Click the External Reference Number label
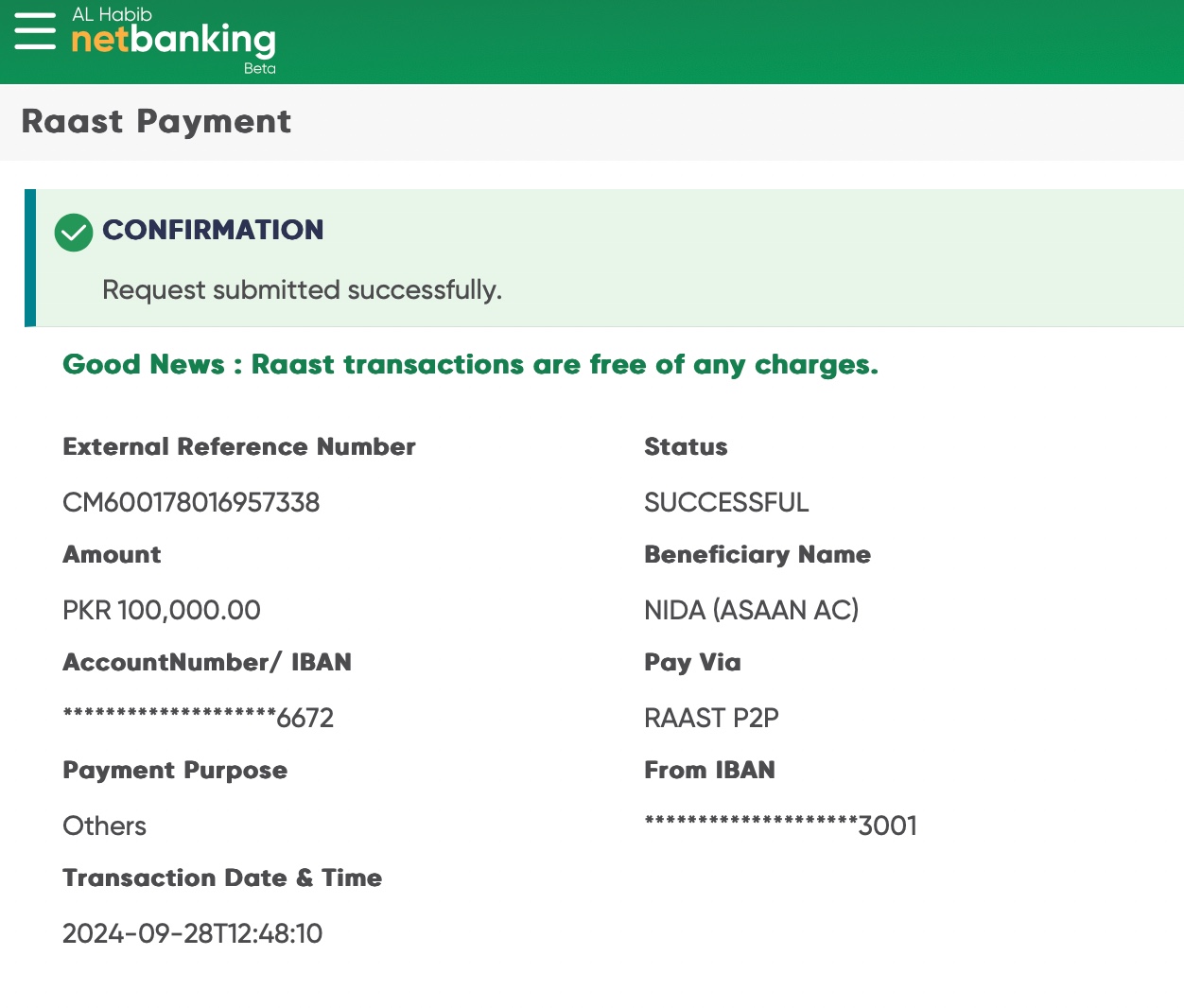The height and width of the screenshot is (1008, 1184). [x=239, y=447]
